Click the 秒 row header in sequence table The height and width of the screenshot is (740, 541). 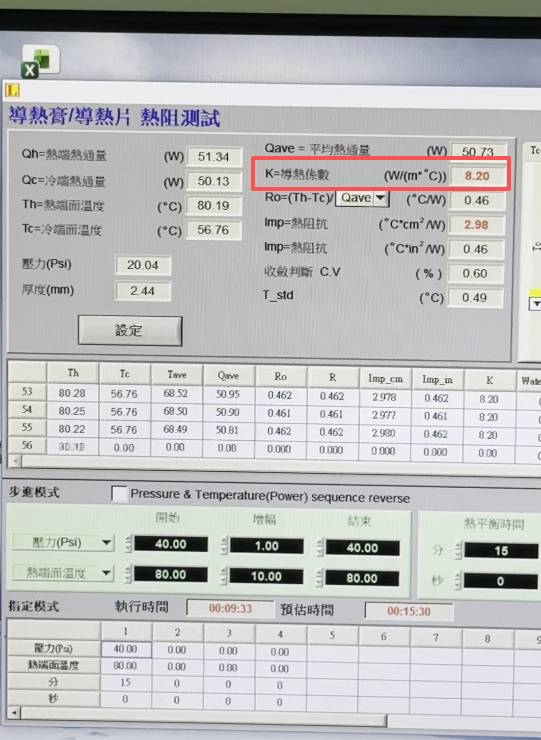pyautogui.click(x=53, y=698)
